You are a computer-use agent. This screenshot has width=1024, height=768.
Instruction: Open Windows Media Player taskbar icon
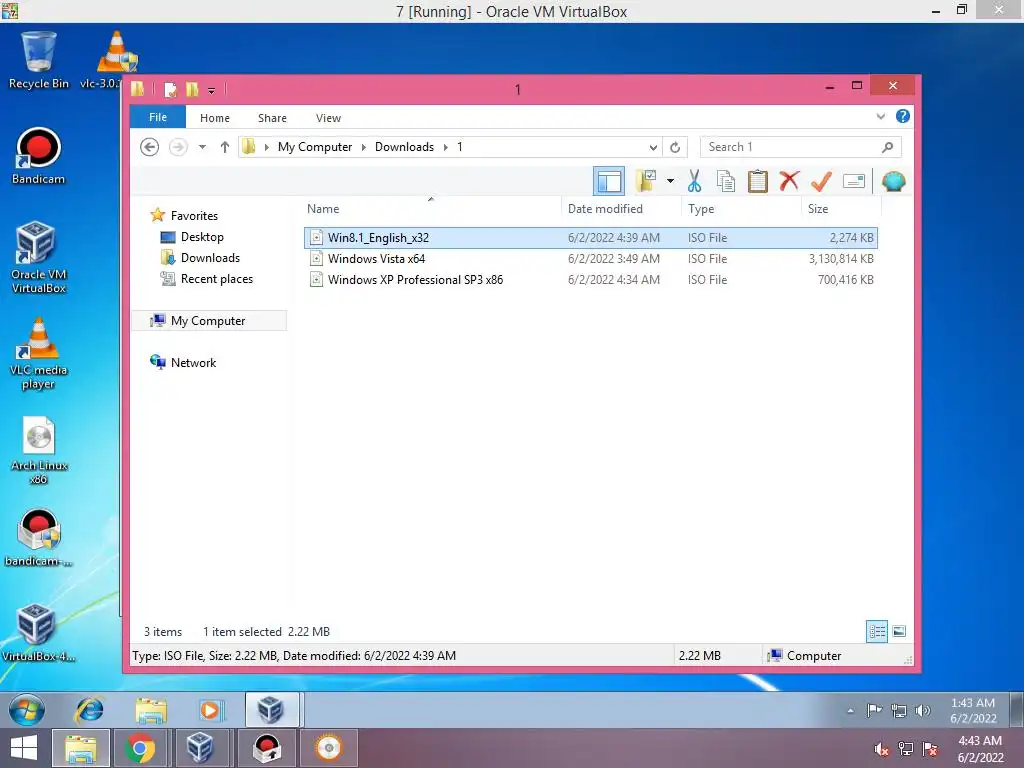point(210,710)
